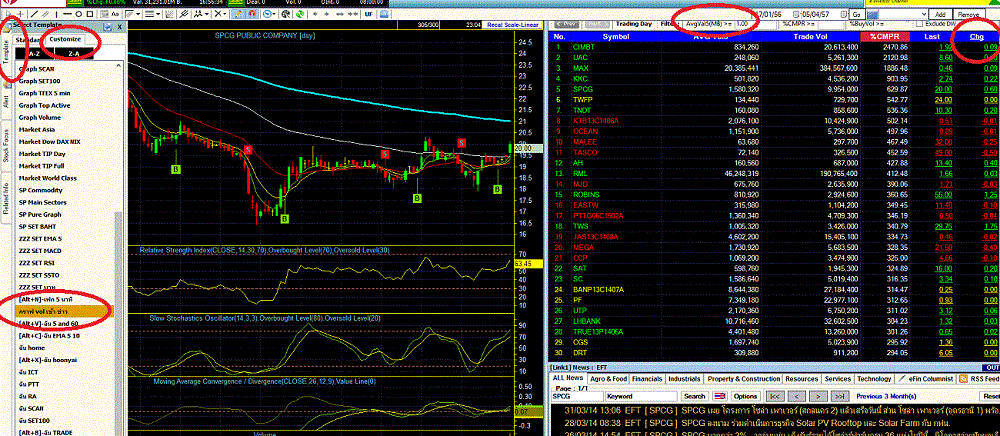Image resolution: width=1000 pixels, height=436 pixels.
Task: Click the news Keyword input field
Action: 641,396
